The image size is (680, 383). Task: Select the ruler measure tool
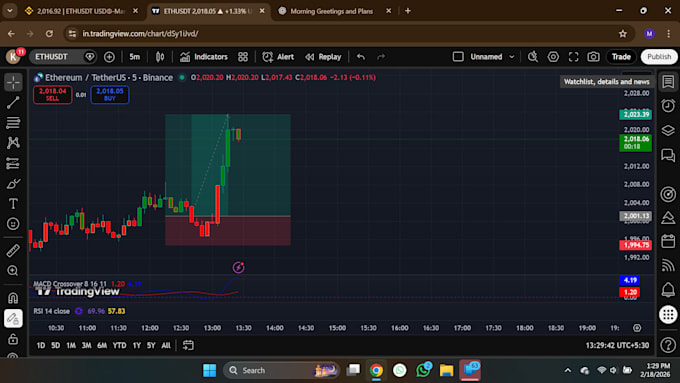point(13,250)
